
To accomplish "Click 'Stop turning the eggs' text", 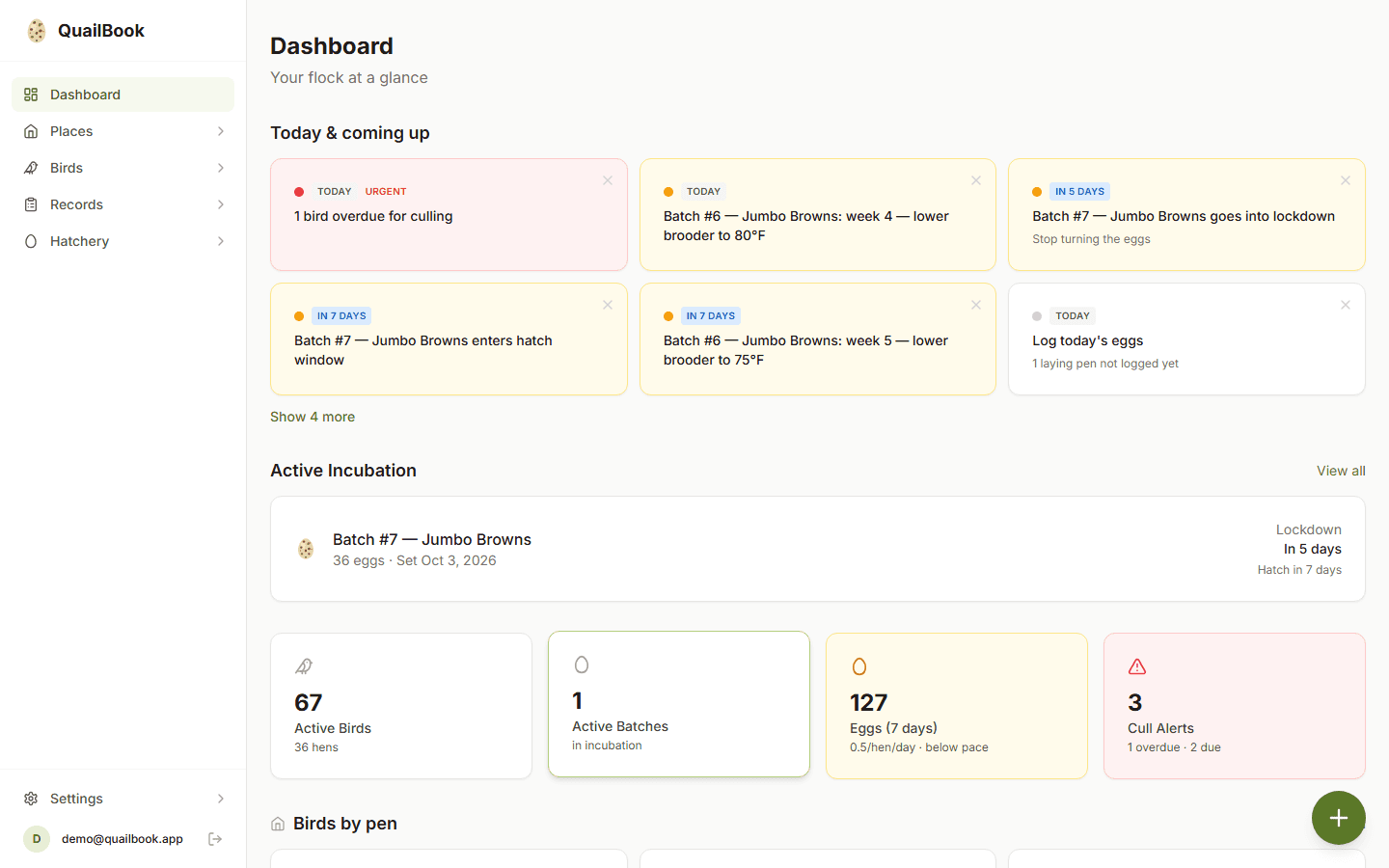I will click(x=1091, y=239).
